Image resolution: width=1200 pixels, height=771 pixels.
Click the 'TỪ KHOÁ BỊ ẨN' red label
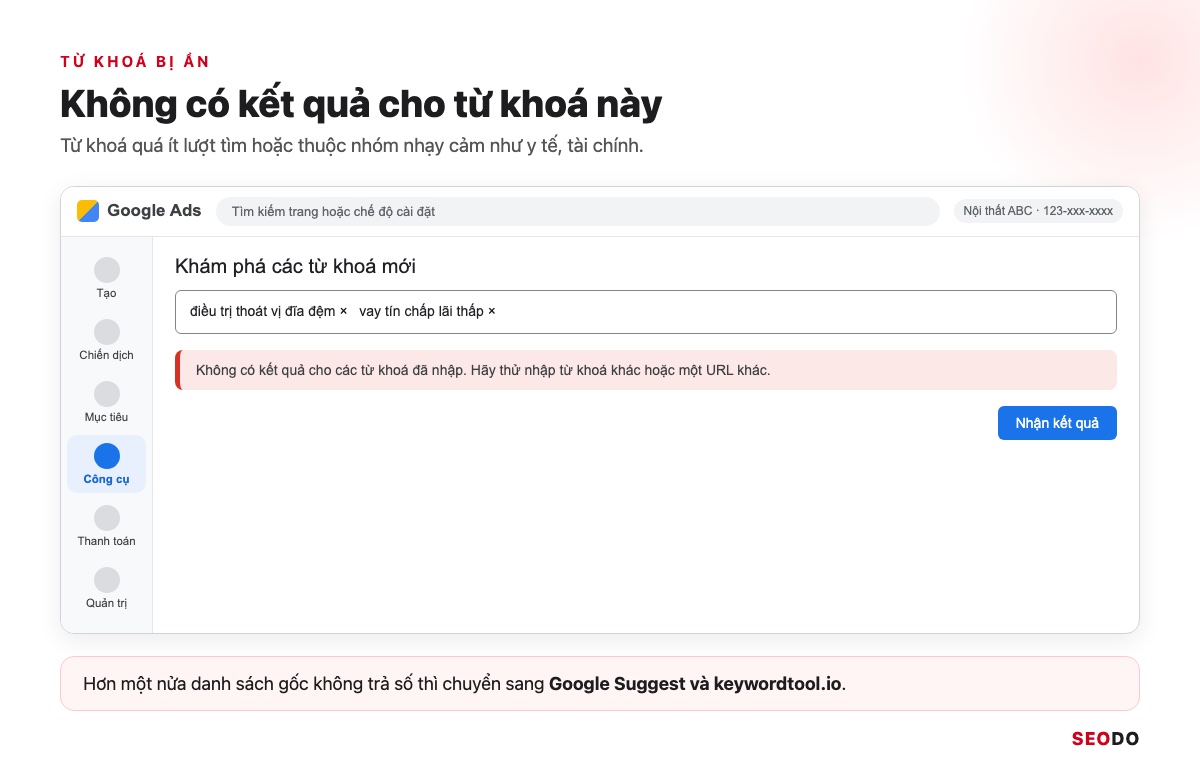pos(135,62)
